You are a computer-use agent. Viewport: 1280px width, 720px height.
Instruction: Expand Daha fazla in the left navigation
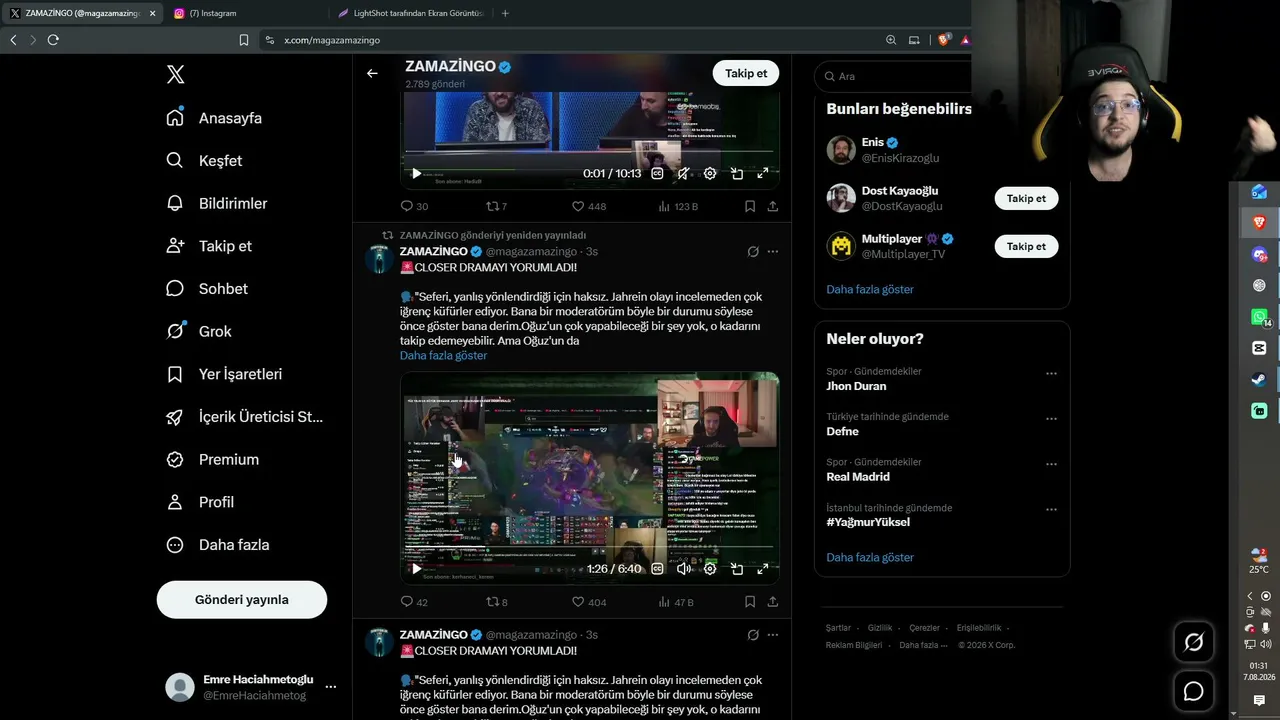pos(218,545)
